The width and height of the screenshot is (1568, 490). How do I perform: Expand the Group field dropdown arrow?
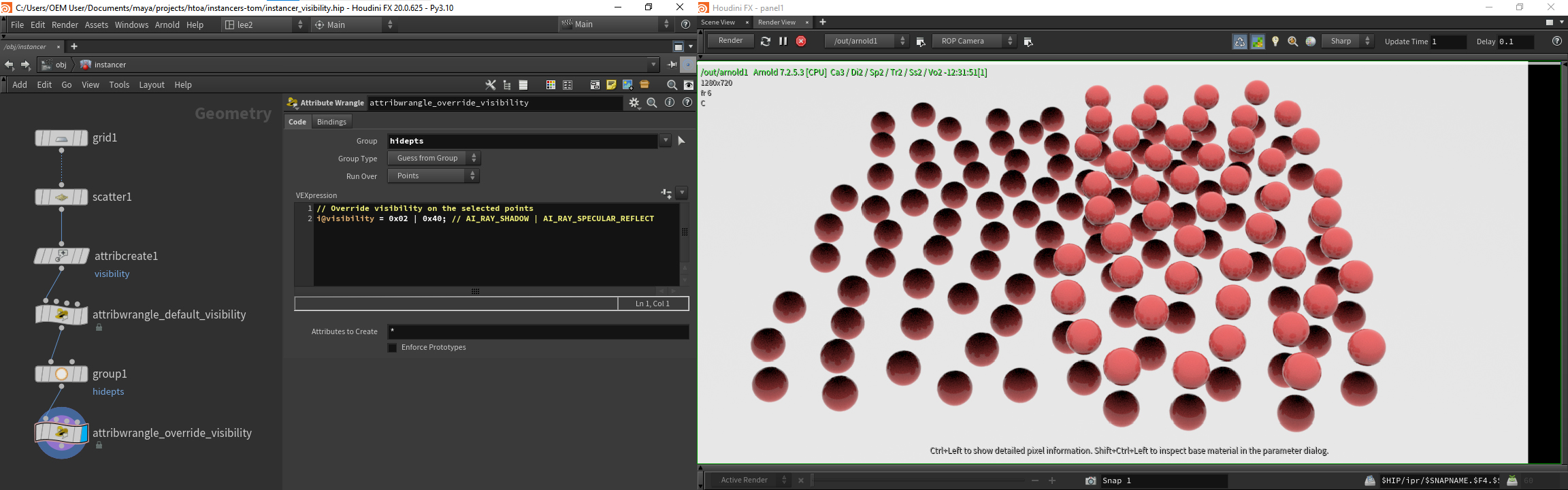[x=665, y=141]
